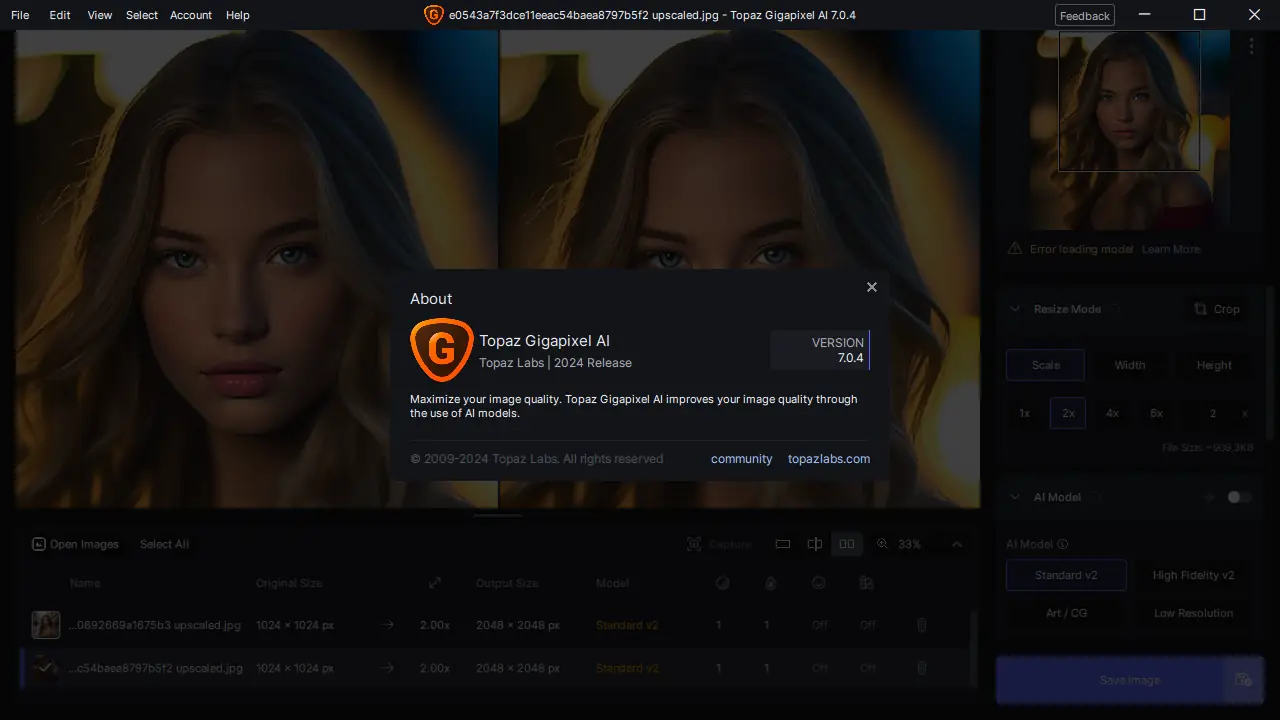Click the Save Image button
The image size is (1280, 720).
pos(1109,680)
